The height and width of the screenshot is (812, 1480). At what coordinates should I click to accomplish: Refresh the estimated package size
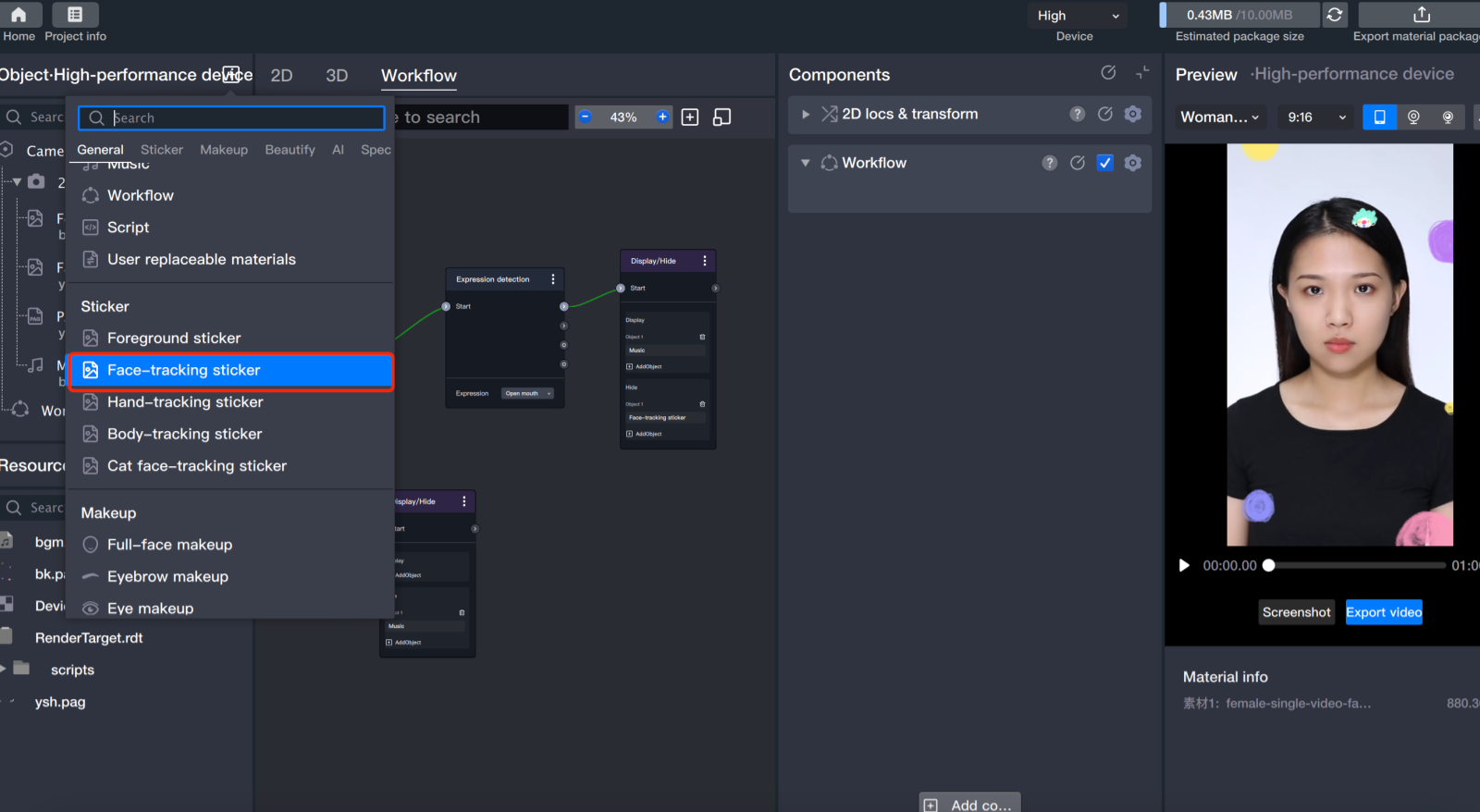[1334, 15]
